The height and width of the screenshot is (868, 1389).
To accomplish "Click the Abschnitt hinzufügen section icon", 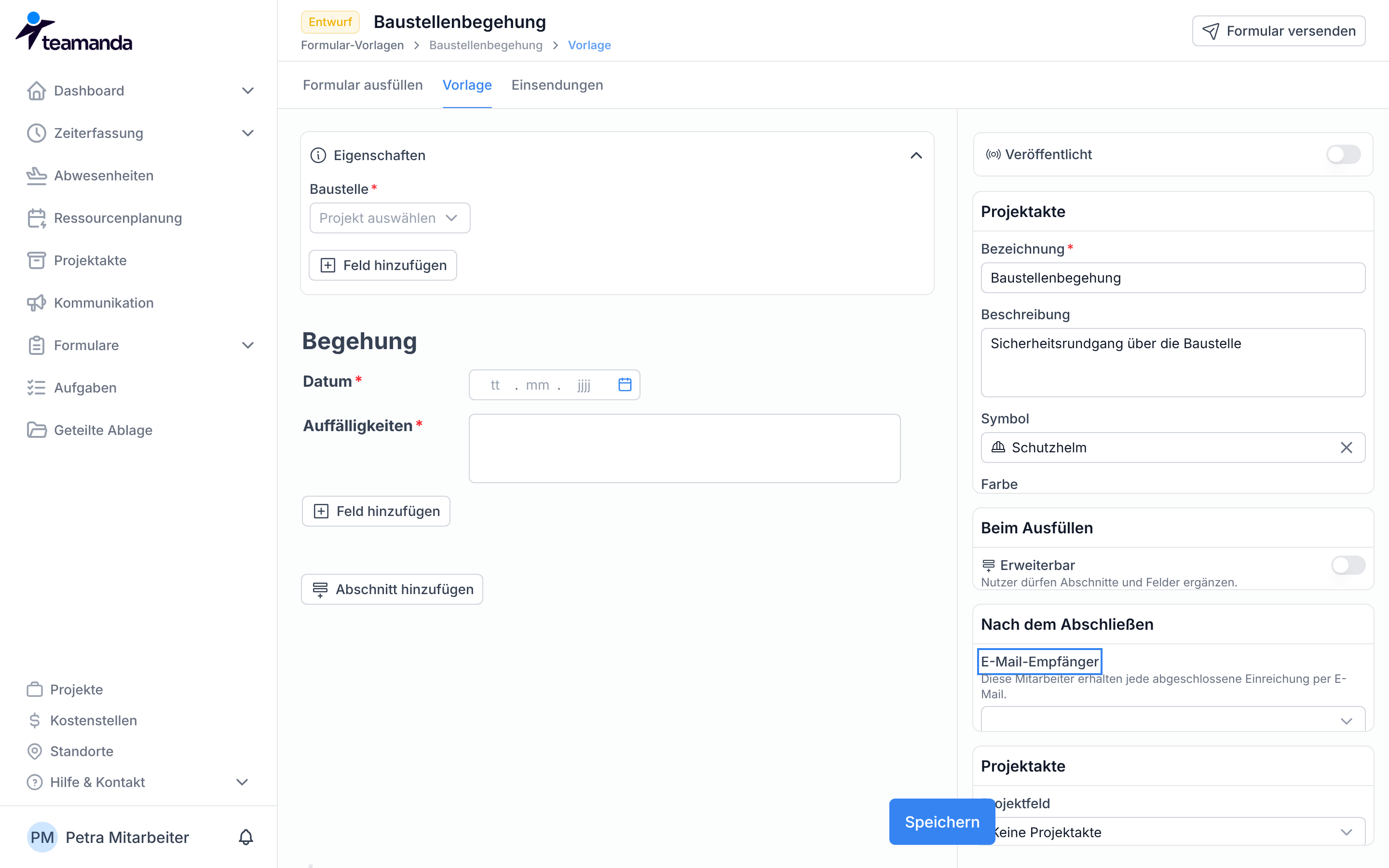I will click(320, 590).
